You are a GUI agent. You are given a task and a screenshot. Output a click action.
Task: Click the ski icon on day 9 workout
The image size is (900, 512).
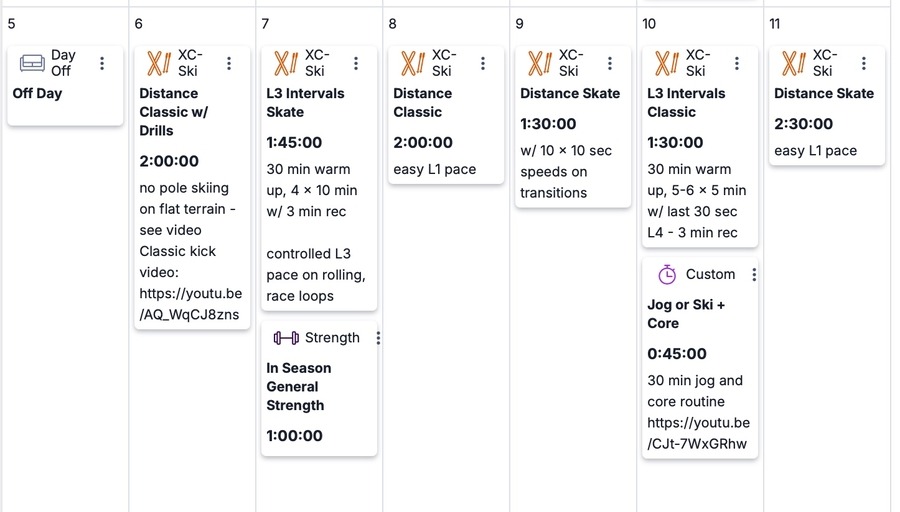(540, 63)
